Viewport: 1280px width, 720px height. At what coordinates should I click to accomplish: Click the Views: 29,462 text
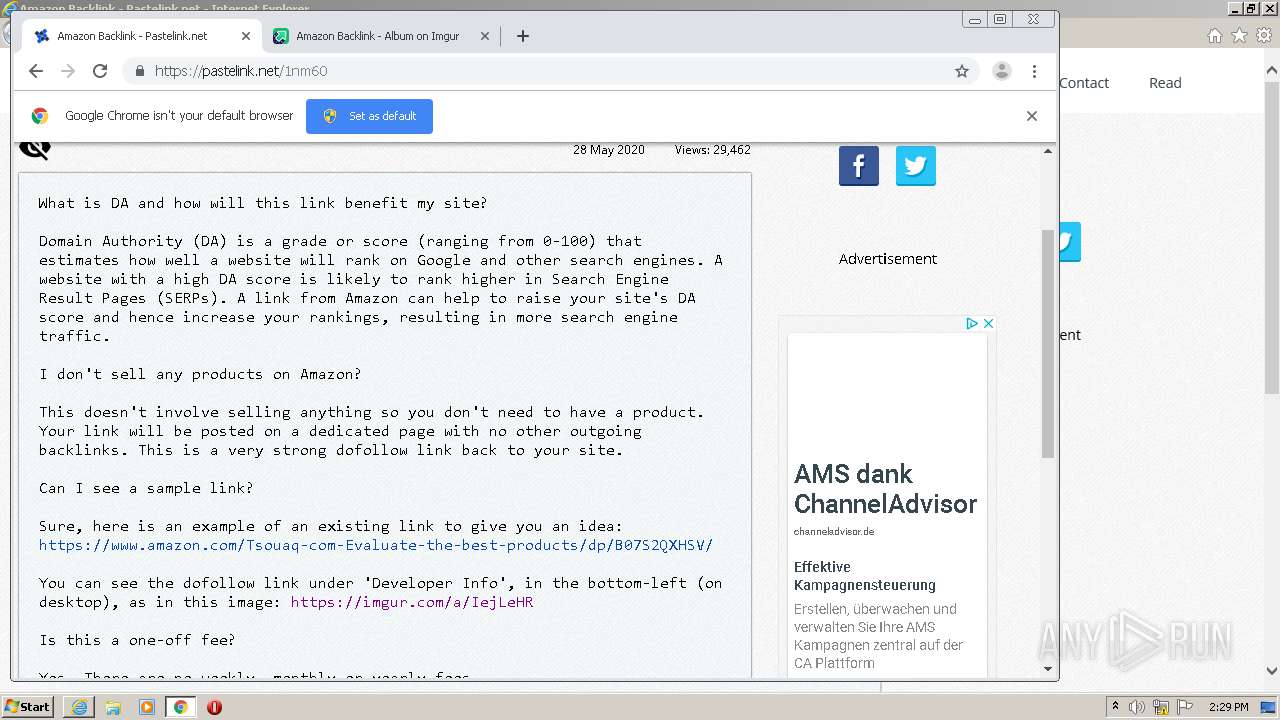[x=712, y=150]
